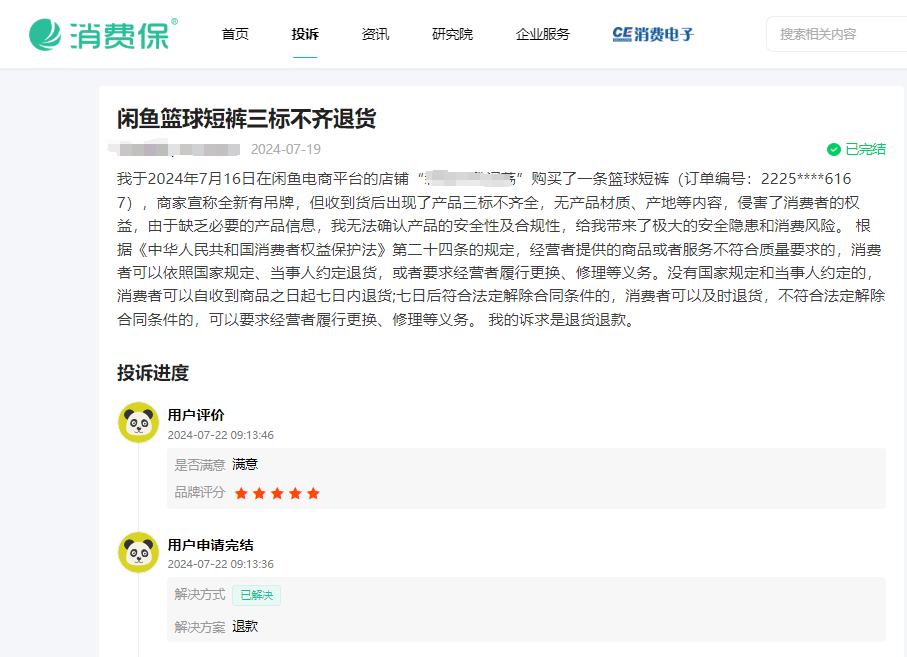Click timestamp 2024-07-22 09:13:36

[220, 564]
